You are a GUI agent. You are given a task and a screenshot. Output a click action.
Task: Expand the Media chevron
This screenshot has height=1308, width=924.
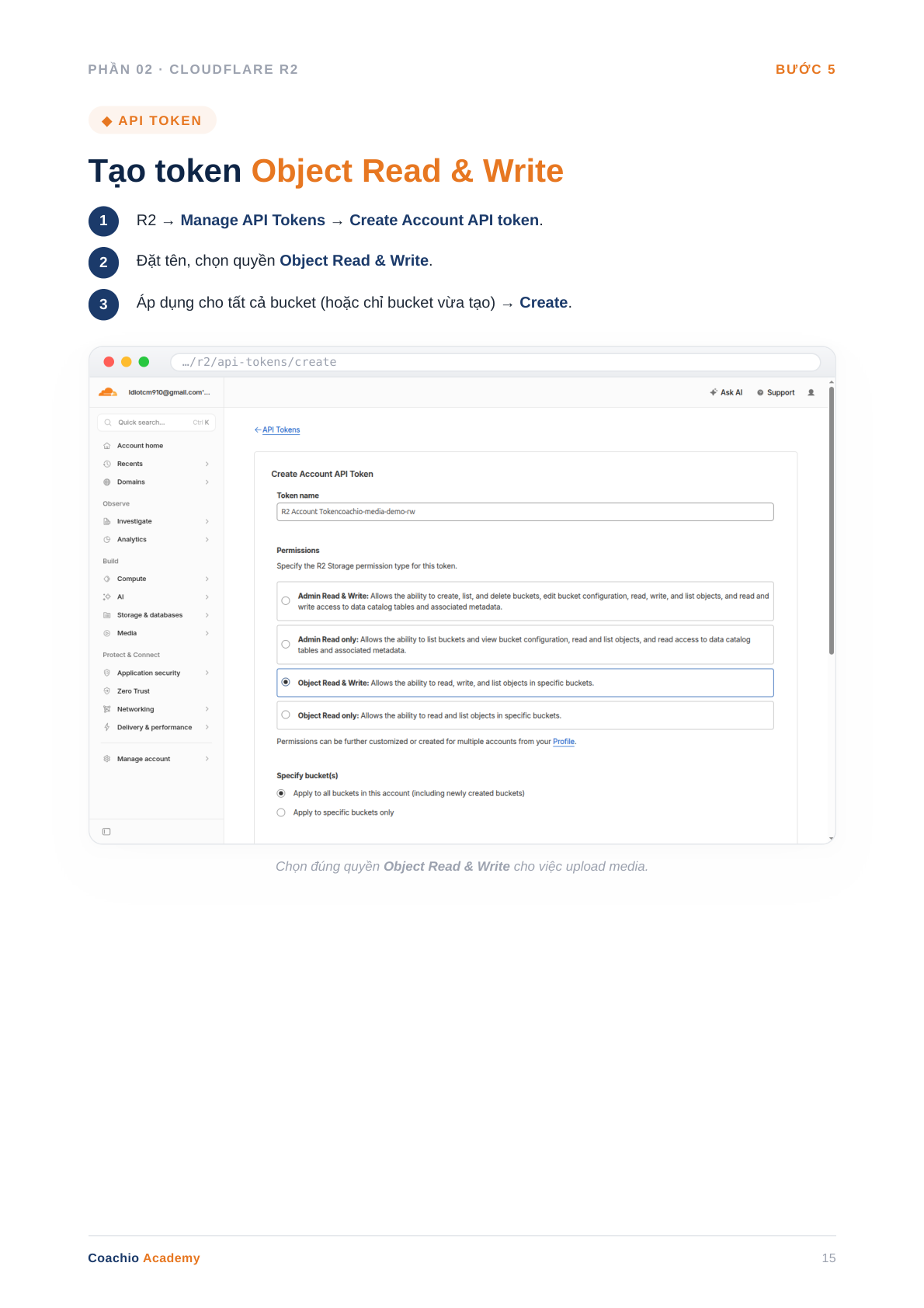207,633
